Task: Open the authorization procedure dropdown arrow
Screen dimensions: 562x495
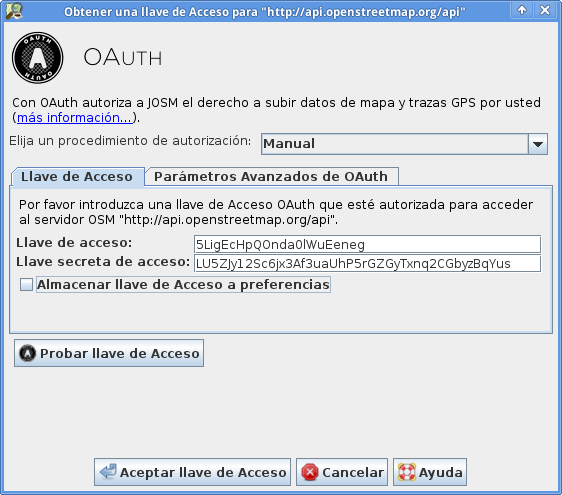Action: (538, 144)
